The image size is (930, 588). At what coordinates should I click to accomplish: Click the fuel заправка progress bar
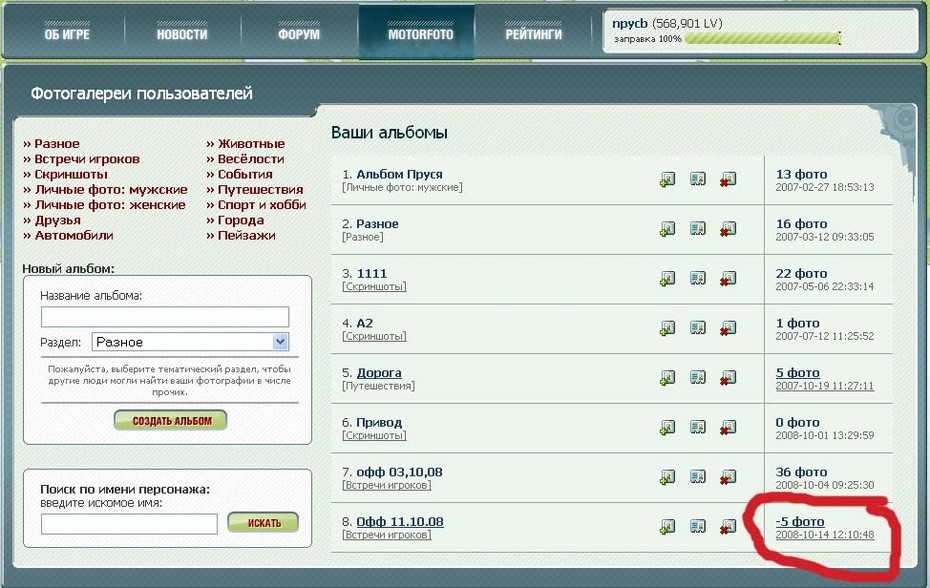pyautogui.click(x=762, y=39)
